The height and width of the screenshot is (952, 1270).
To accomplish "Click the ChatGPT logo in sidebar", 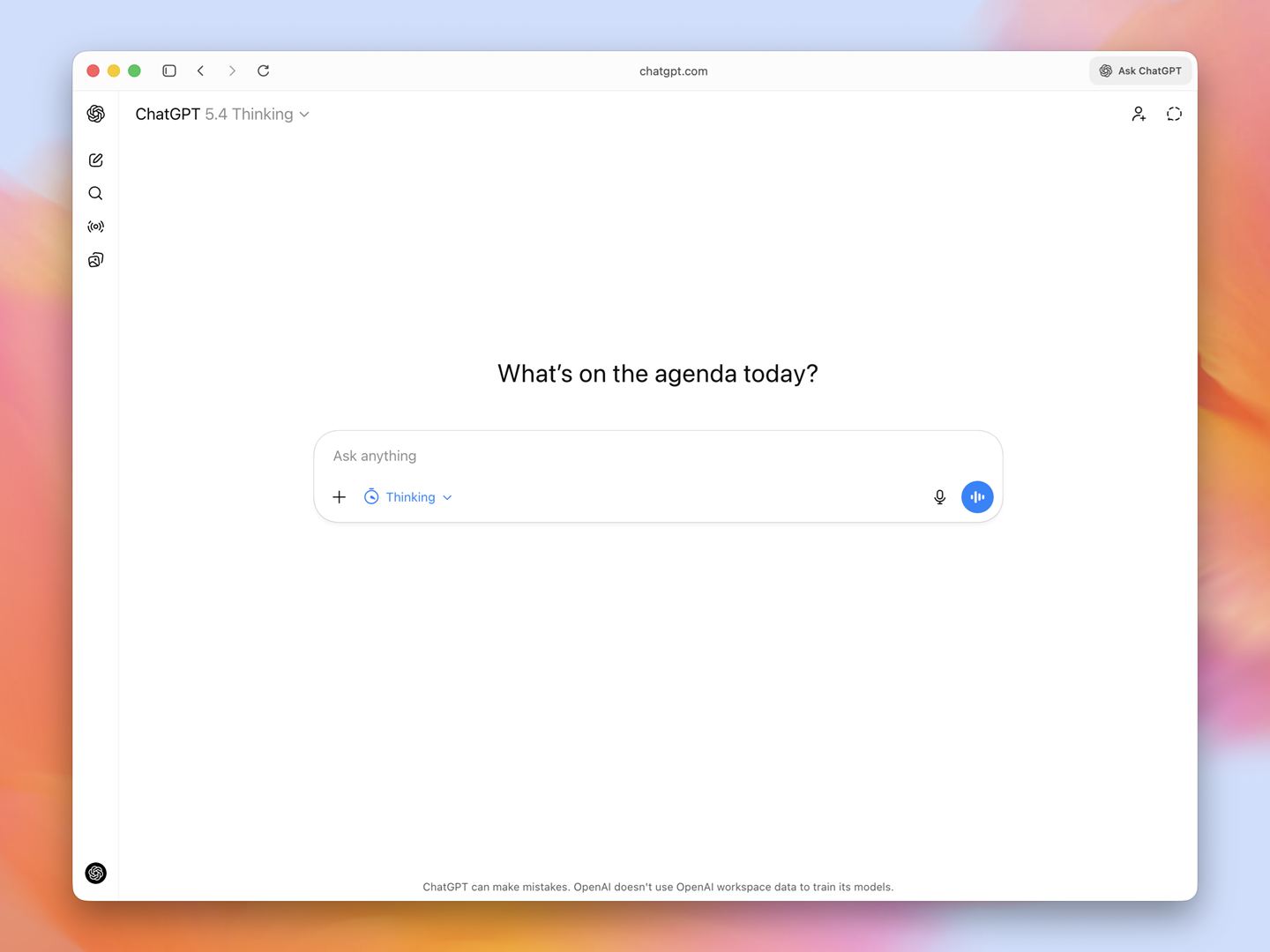I will coord(96,114).
